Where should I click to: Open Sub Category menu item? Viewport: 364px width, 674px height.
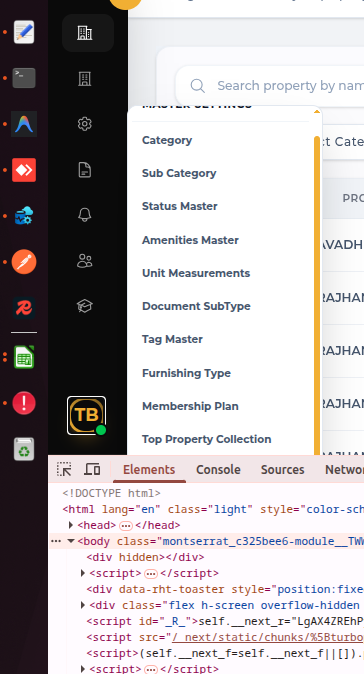[179, 173]
